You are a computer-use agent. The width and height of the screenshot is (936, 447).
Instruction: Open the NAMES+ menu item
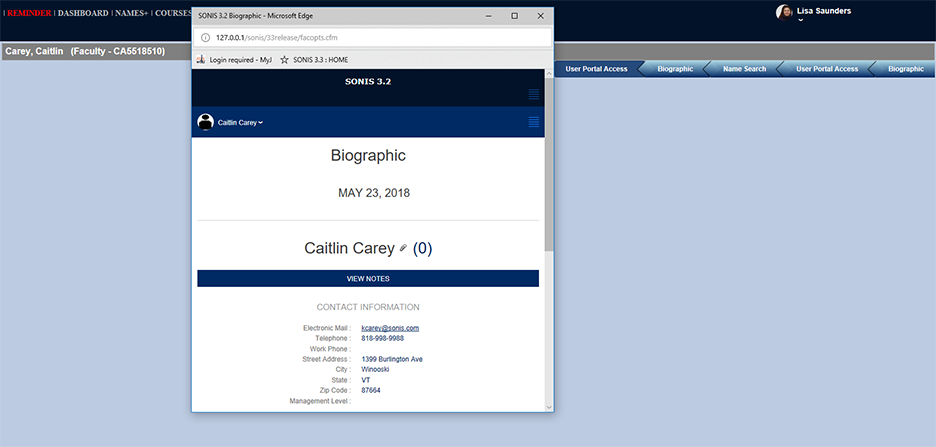[x=131, y=13]
